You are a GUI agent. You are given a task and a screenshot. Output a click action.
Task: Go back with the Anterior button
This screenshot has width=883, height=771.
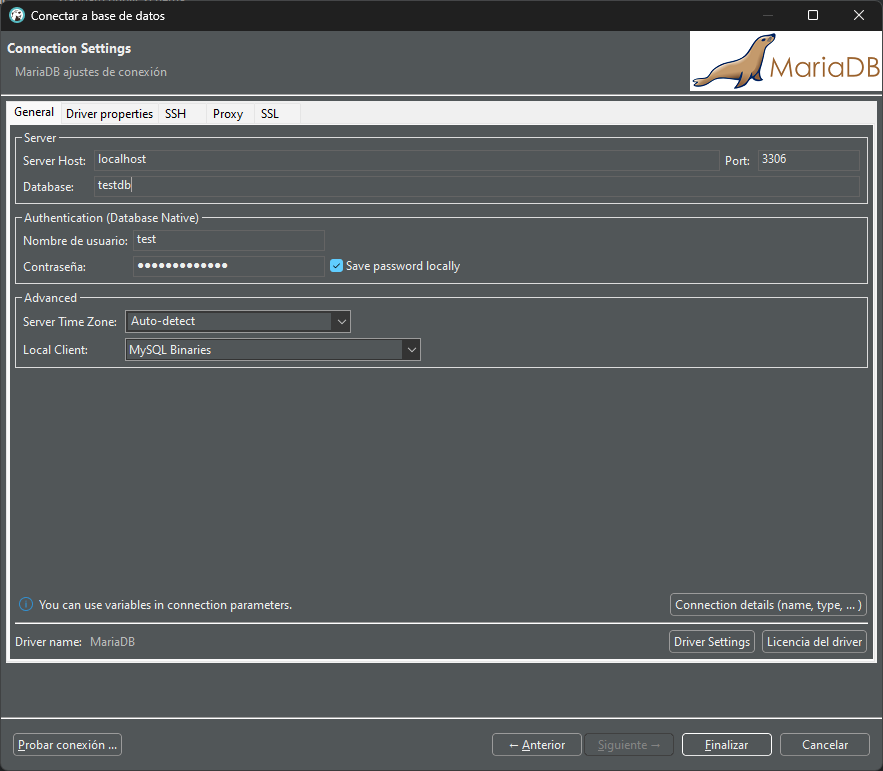[537, 745]
